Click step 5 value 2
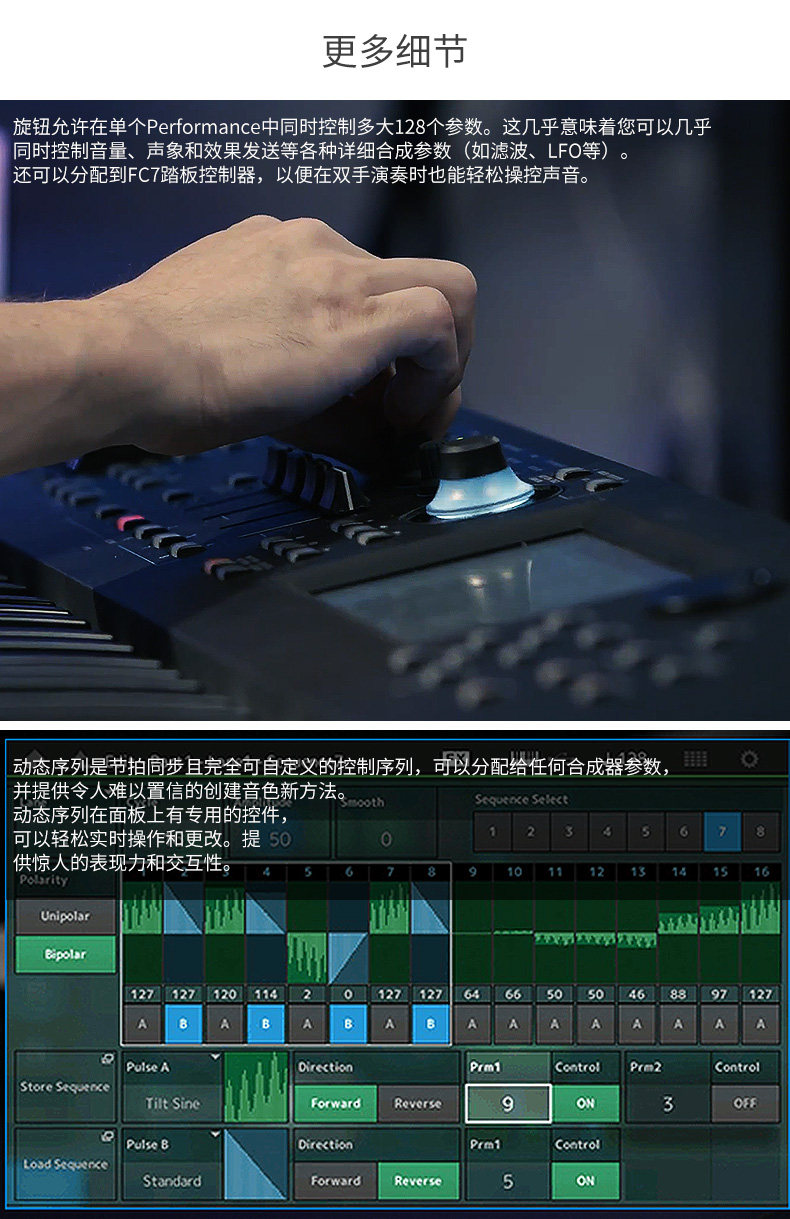The height and width of the screenshot is (1219, 790). (x=307, y=994)
